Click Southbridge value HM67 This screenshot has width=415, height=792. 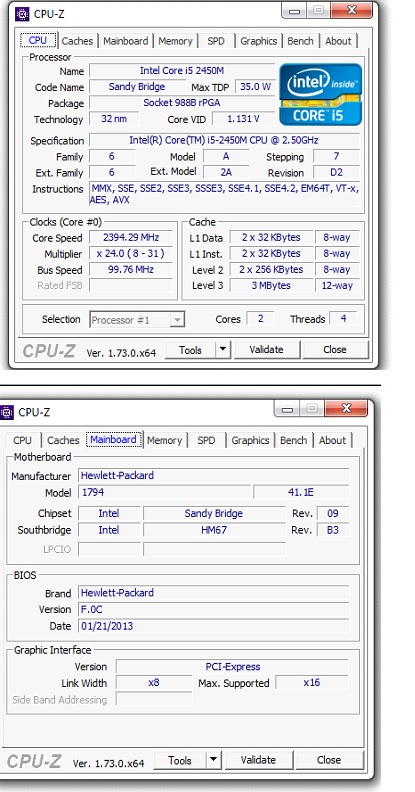coord(214,530)
